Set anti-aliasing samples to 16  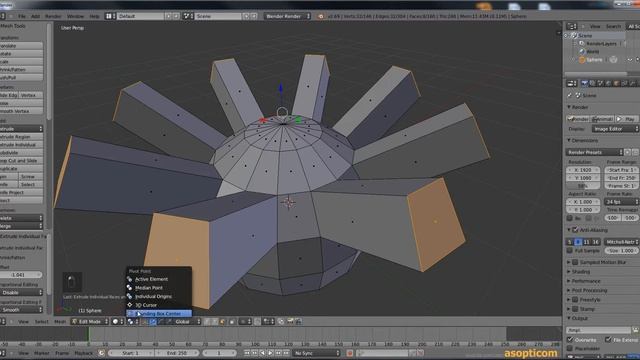coord(596,242)
